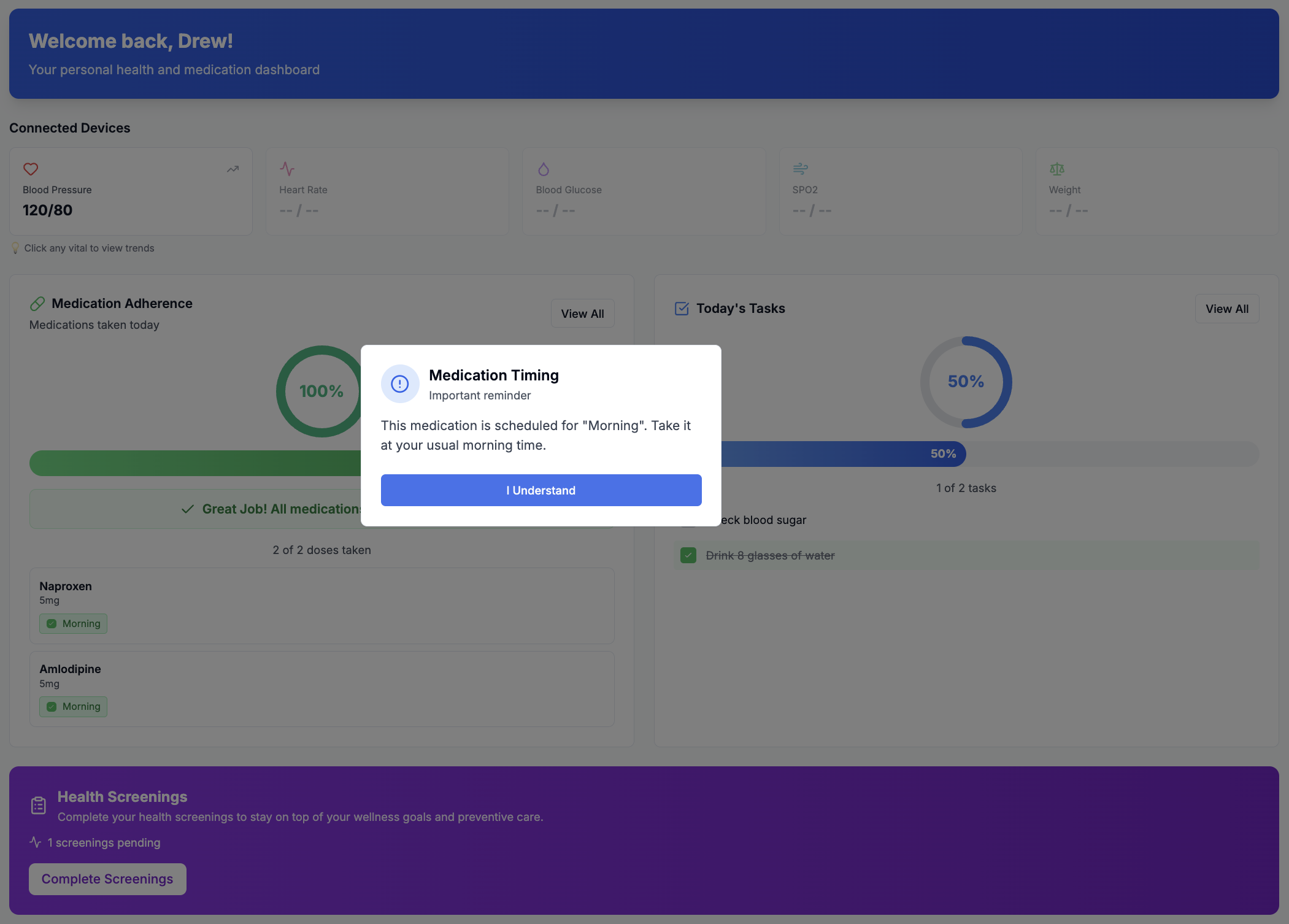Click the blood glucose droplet icon
This screenshot has height=924, width=1289.
pos(545,169)
